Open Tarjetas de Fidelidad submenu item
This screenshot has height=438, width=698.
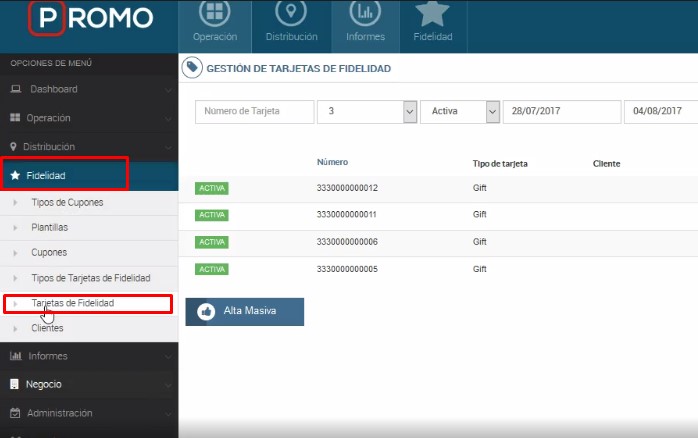click(x=73, y=303)
